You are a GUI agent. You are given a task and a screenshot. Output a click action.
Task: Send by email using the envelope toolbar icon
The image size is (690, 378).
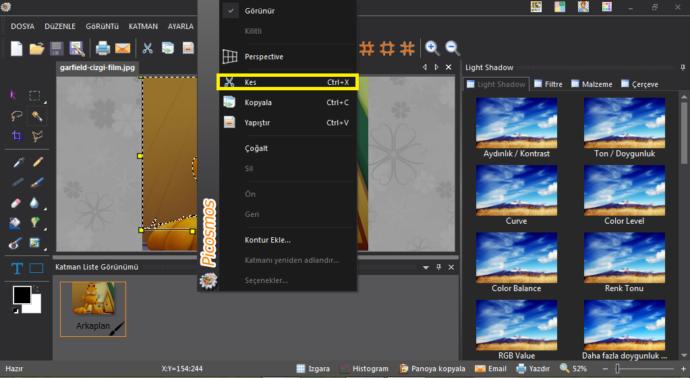click(x=123, y=48)
